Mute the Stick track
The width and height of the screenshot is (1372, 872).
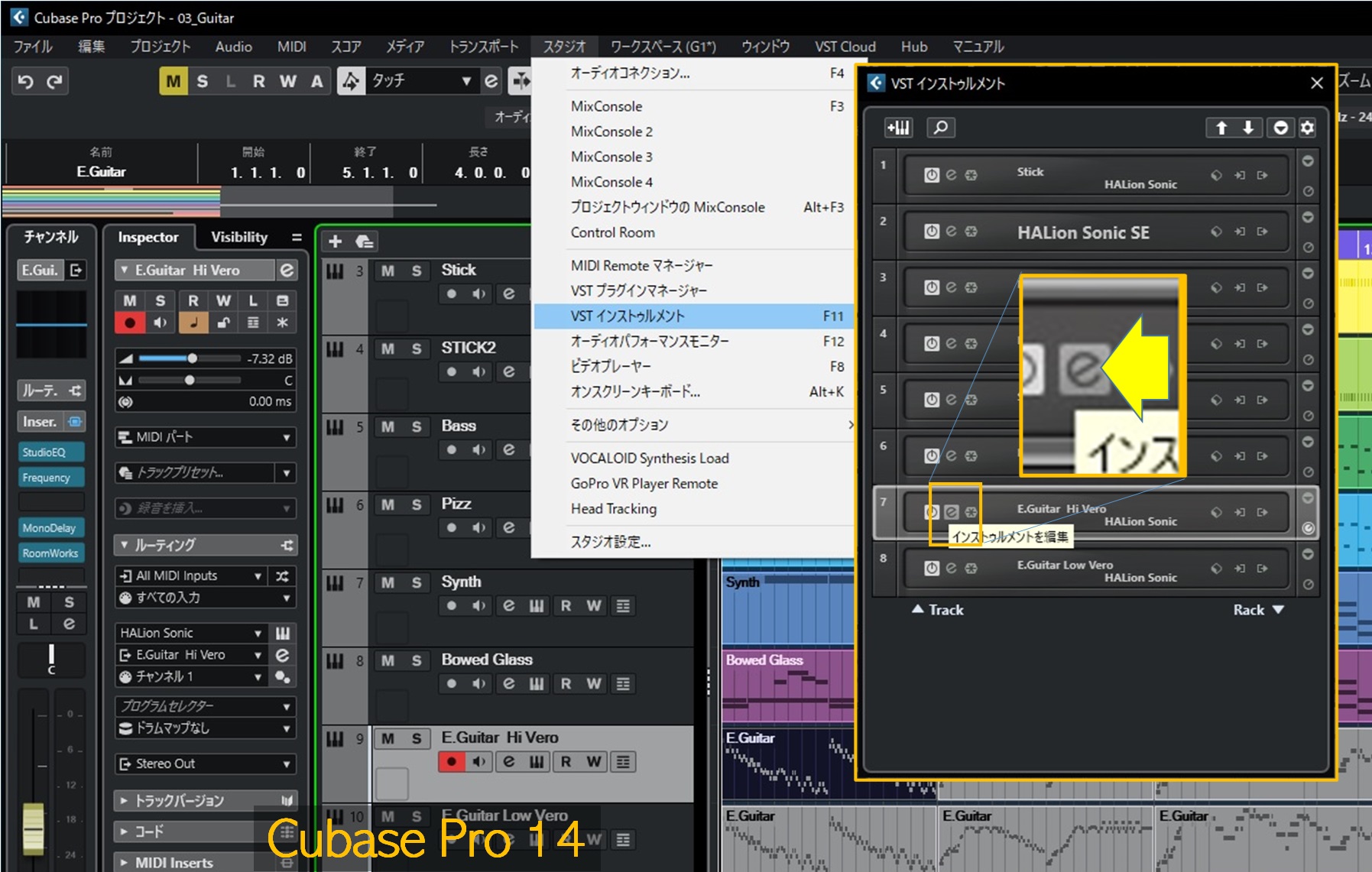(388, 271)
